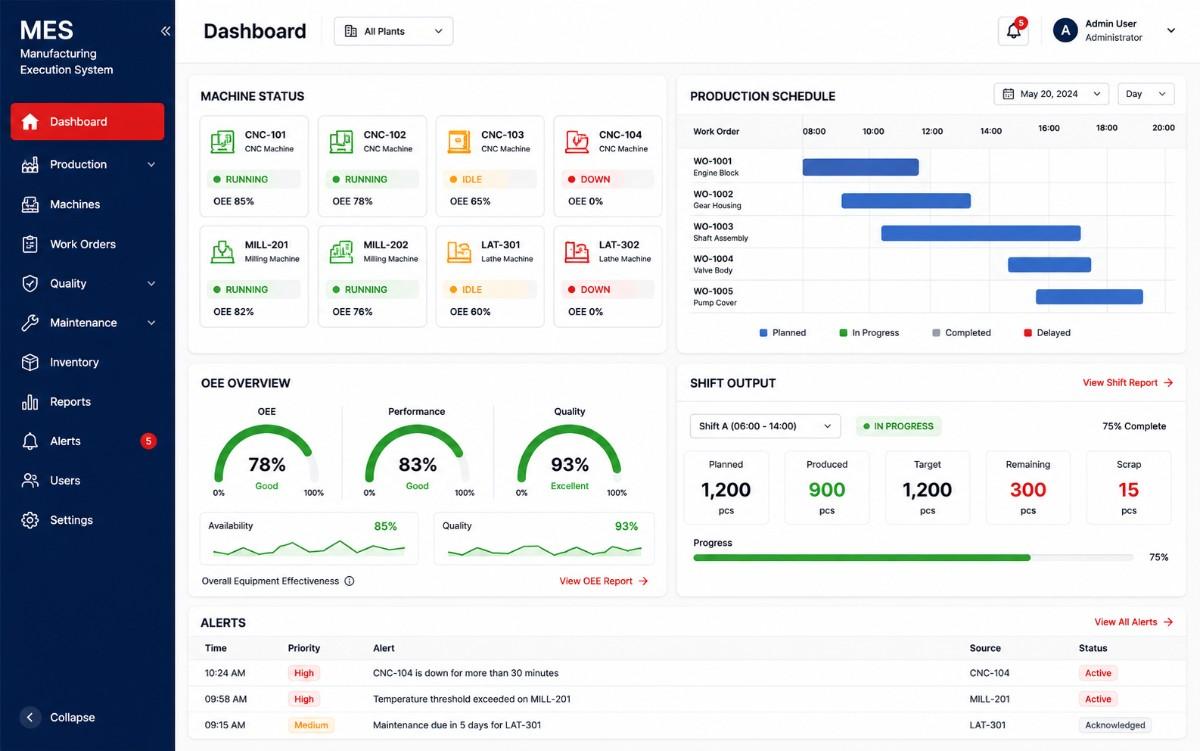This screenshot has width=1200, height=751.
Task: Click 'CNC-104 is down for more than 30 minutes'
Action: pyautogui.click(x=466, y=673)
